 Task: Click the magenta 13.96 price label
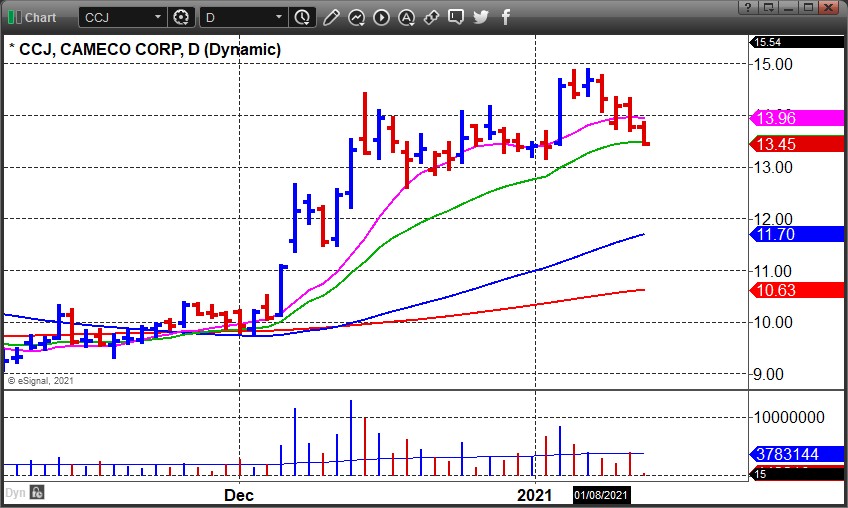797,118
